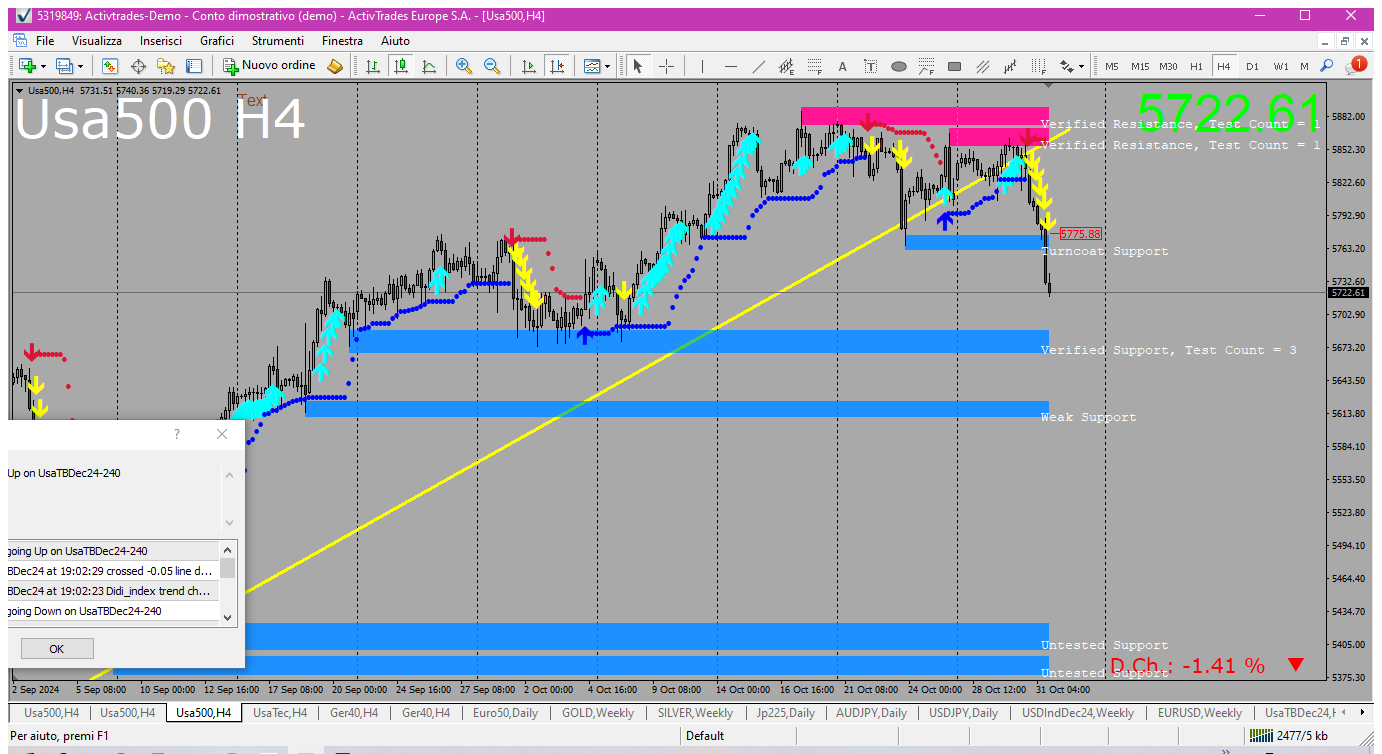Set timeframe to W1

pyautogui.click(x=1281, y=66)
